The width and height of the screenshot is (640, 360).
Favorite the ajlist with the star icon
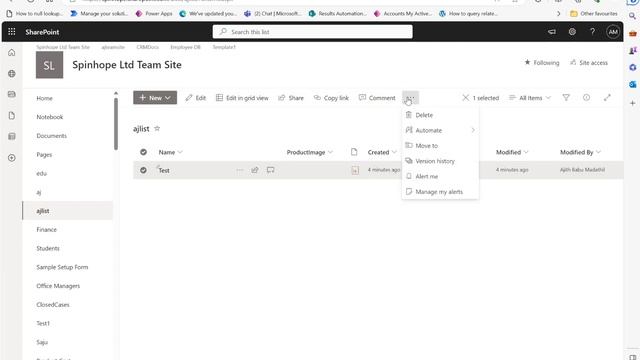[157, 129]
